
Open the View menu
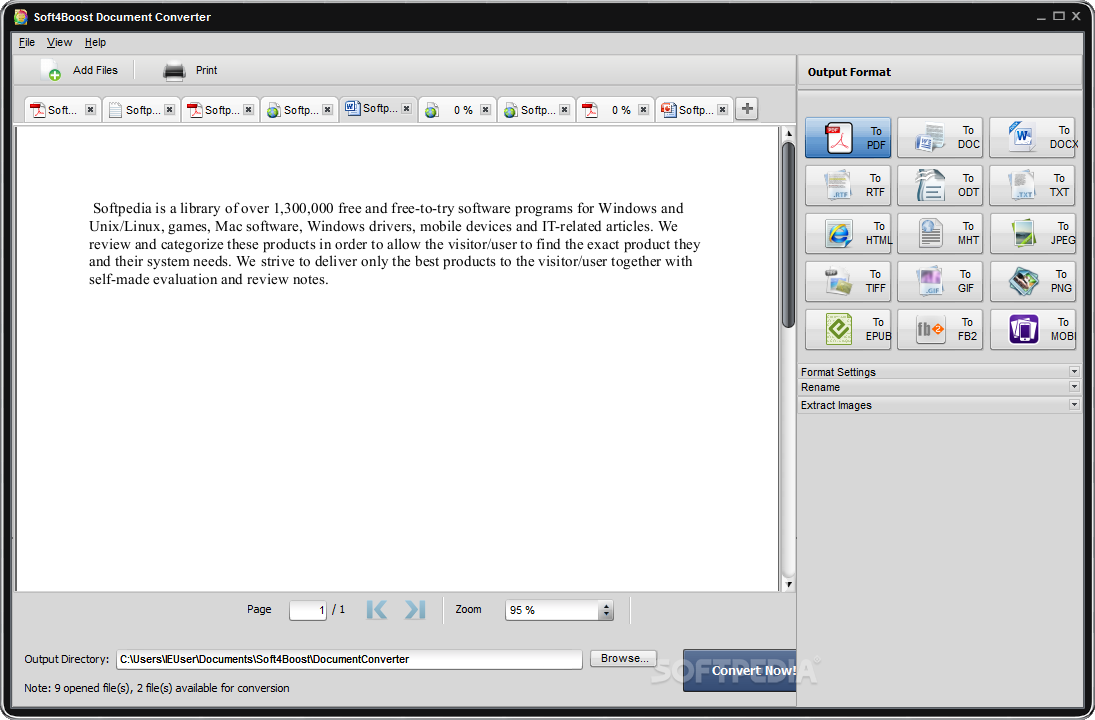point(59,43)
